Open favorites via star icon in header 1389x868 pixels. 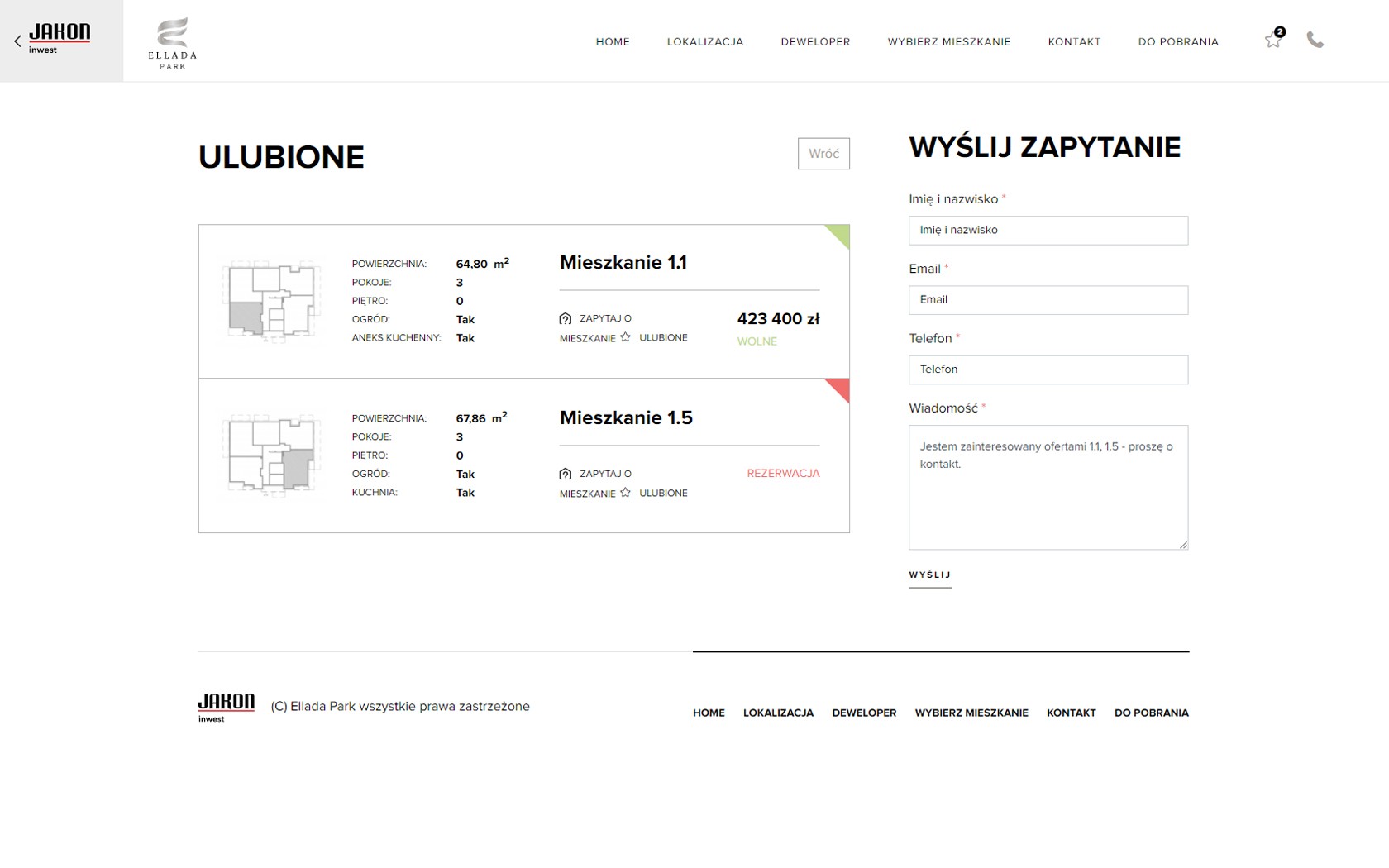[x=1273, y=40]
